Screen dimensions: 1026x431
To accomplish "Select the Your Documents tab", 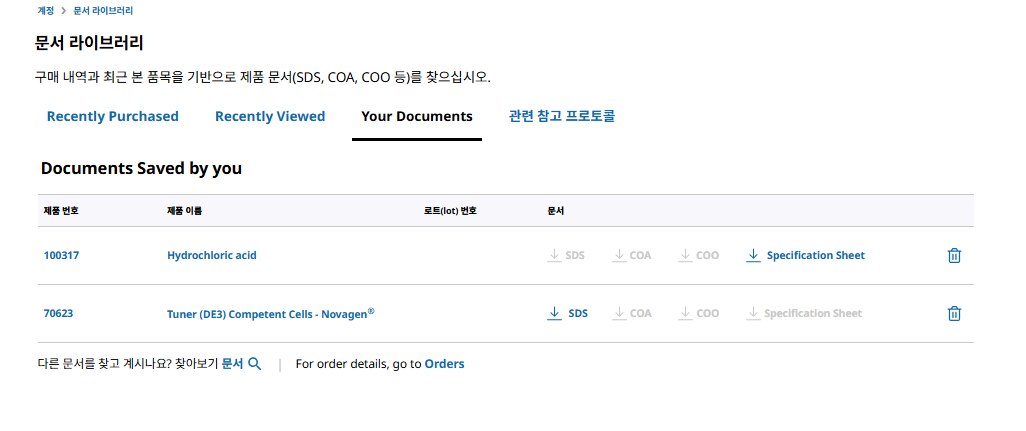I will 417,116.
